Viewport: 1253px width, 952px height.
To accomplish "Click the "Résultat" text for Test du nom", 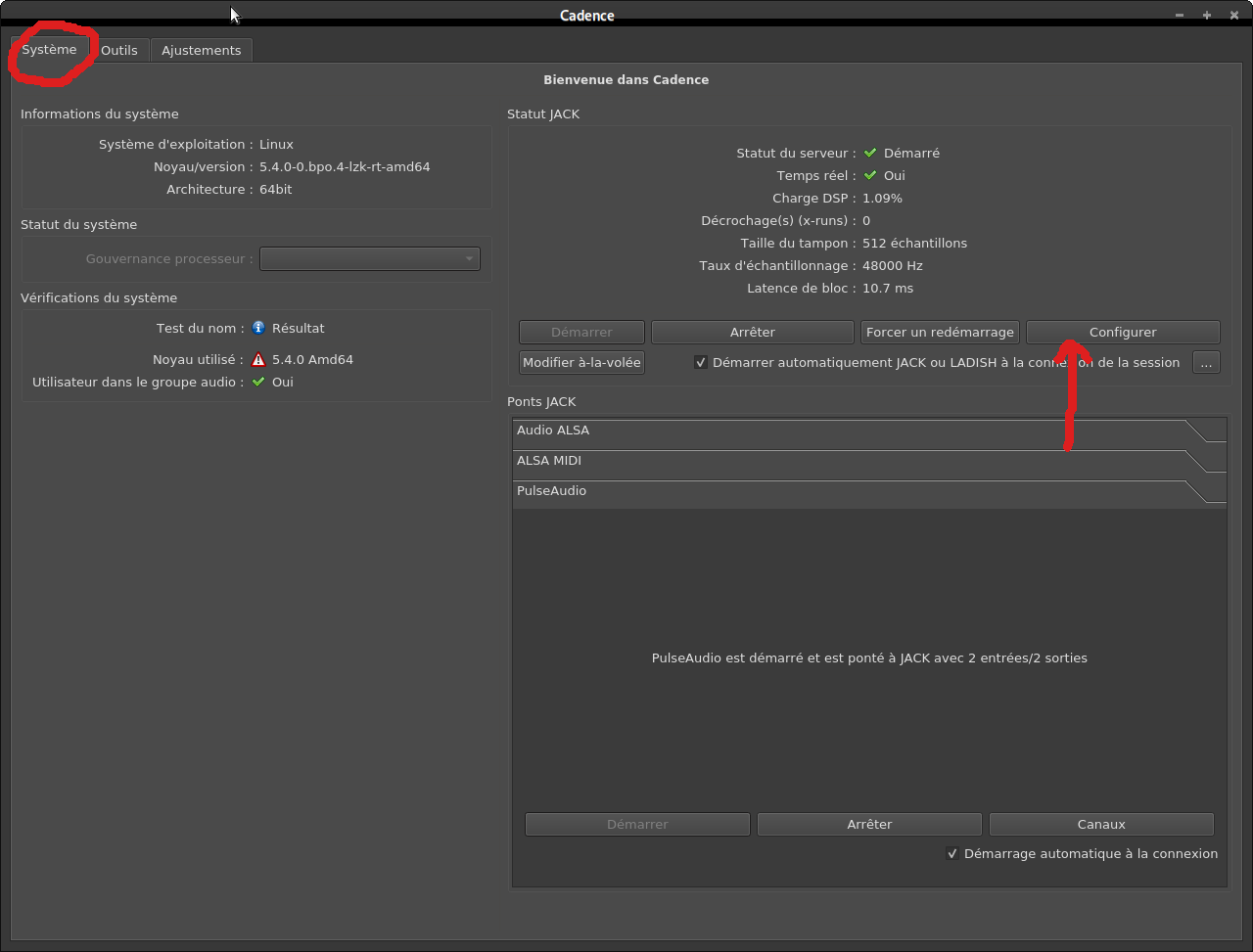I will pos(299,328).
